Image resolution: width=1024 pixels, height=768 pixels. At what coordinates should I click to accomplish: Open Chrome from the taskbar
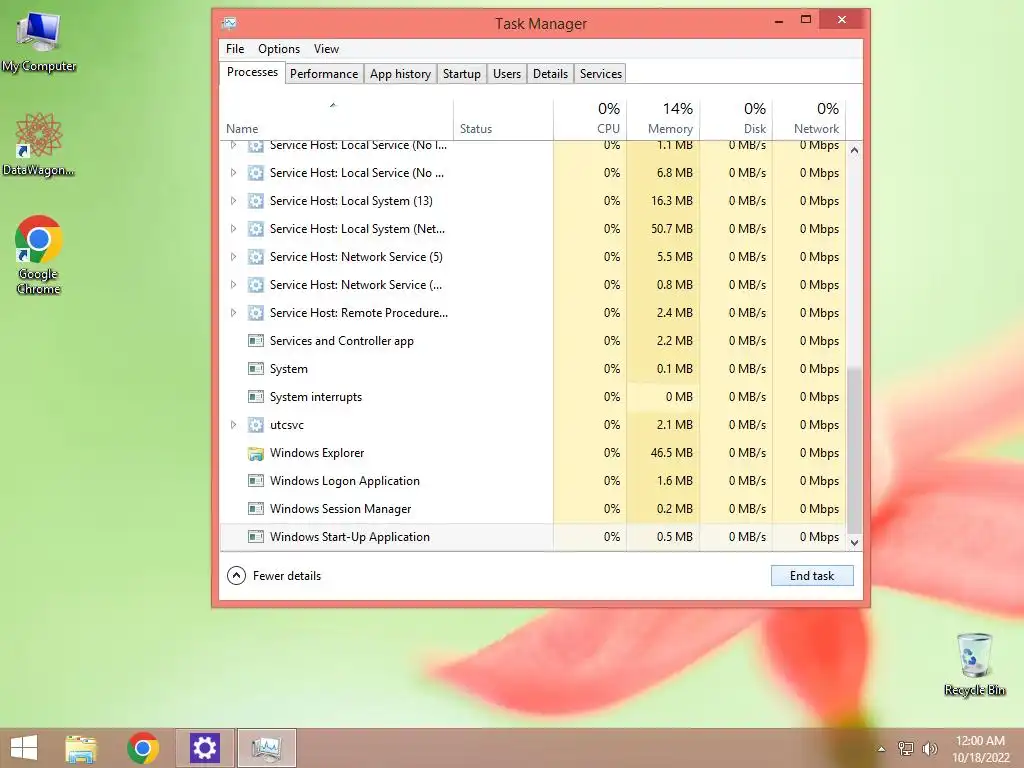(143, 748)
